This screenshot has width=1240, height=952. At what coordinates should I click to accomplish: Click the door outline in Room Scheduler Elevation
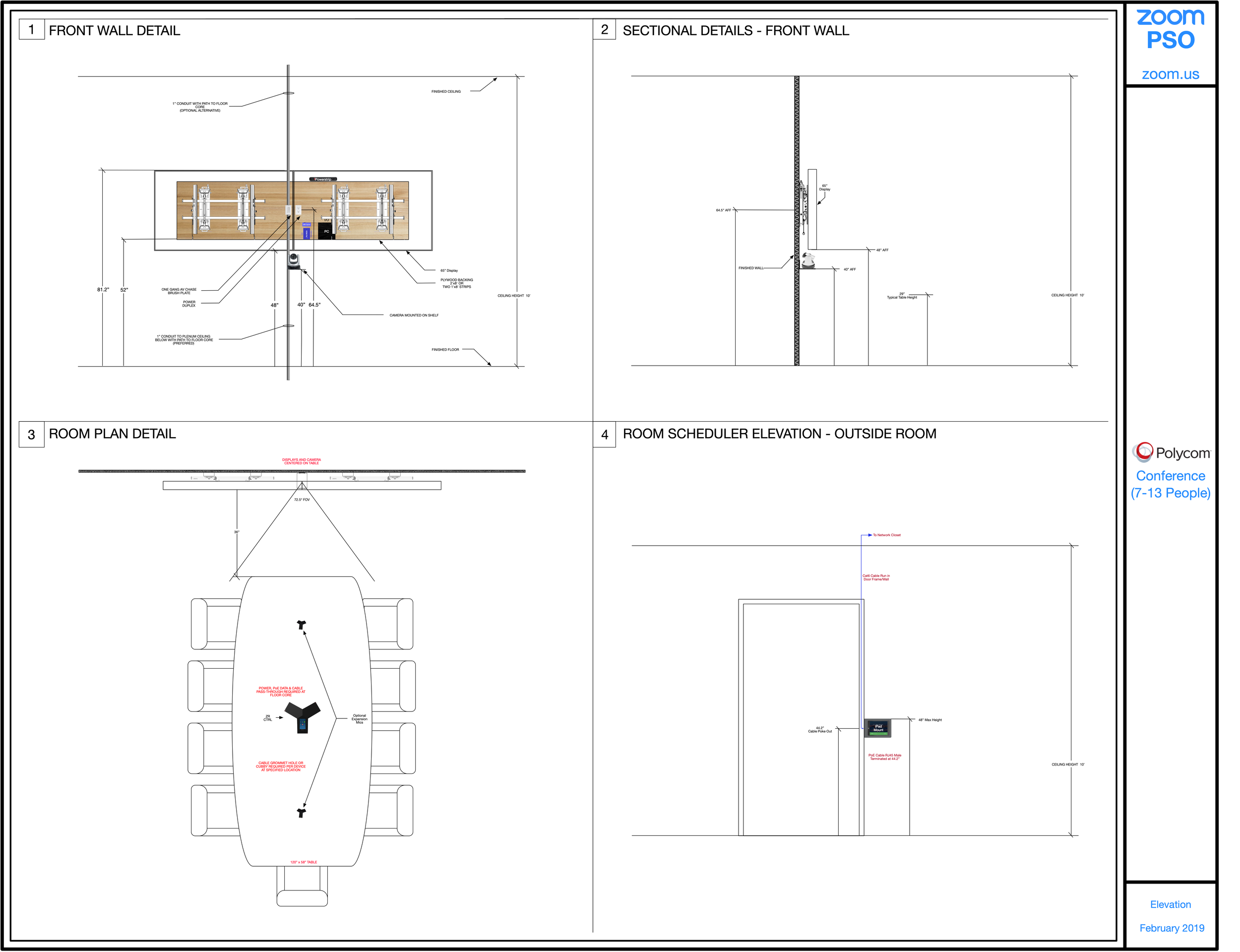[801, 717]
